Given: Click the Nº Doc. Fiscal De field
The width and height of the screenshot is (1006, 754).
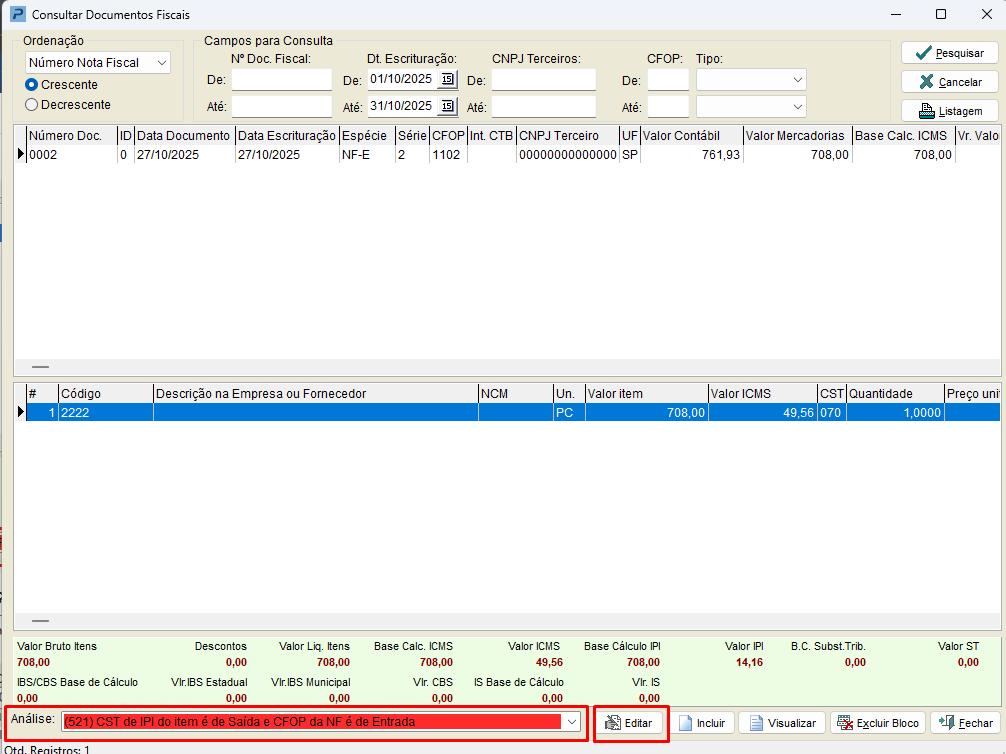Looking at the screenshot, I should coord(281,80).
